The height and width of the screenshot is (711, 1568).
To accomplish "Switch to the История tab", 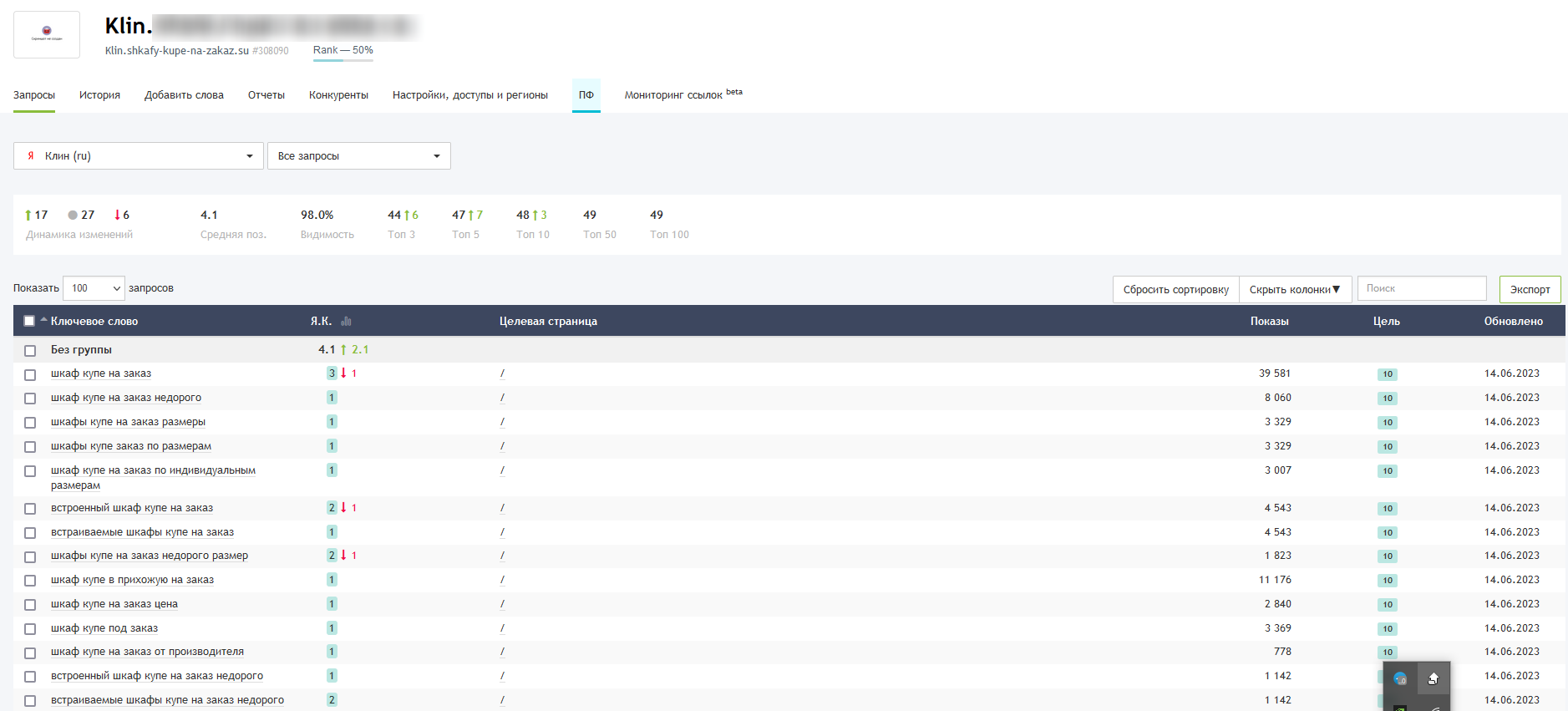I will 99,95.
